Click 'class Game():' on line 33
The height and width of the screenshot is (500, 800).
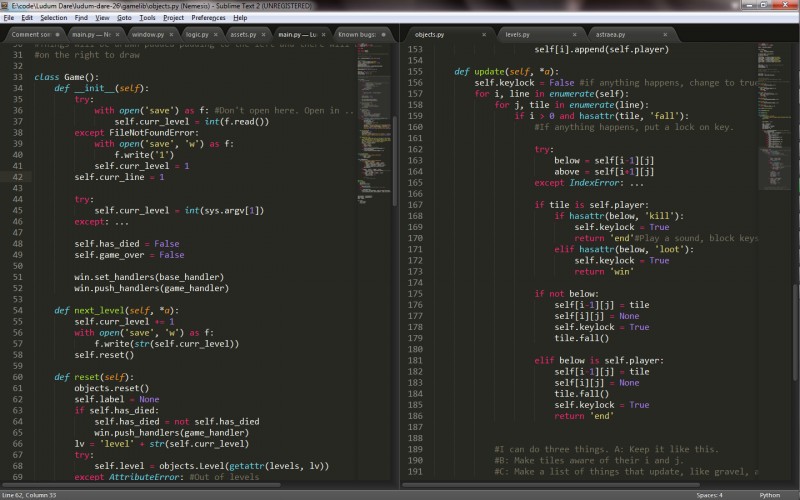tap(67, 77)
